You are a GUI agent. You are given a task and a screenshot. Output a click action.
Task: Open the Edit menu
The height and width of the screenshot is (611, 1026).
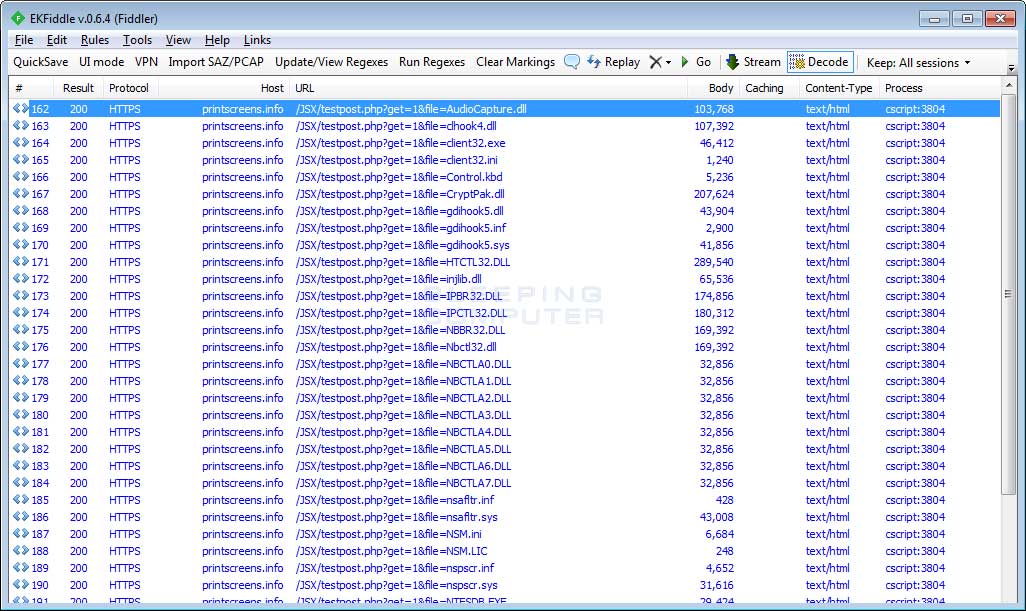(57, 40)
